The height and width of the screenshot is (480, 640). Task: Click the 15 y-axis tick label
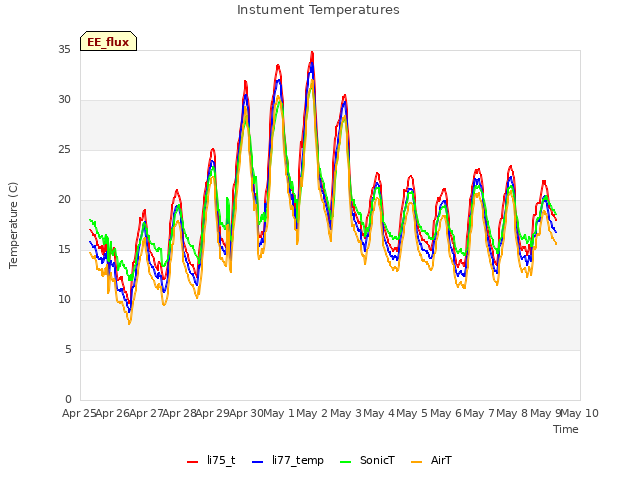64,249
